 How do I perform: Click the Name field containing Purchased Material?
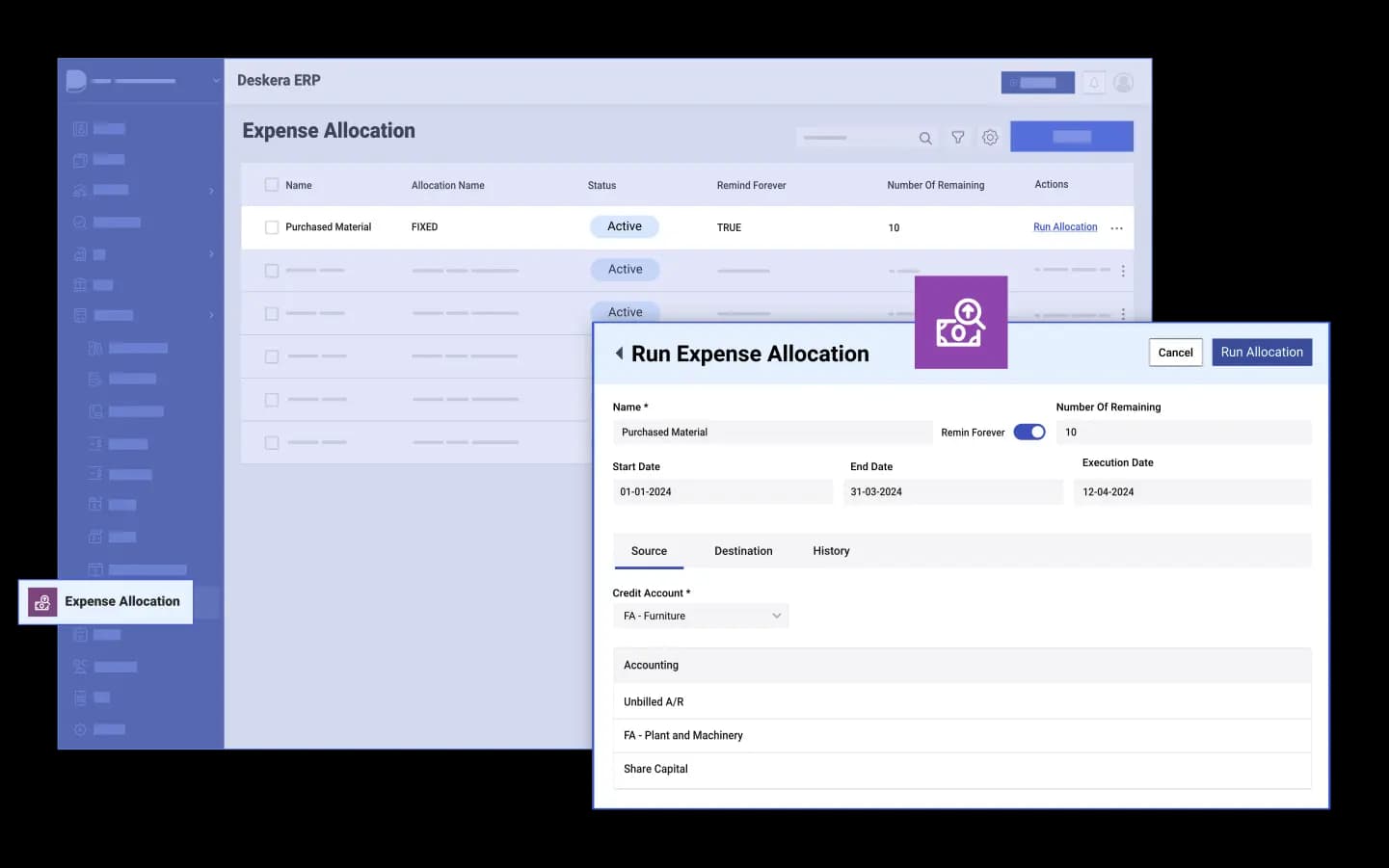(x=773, y=433)
